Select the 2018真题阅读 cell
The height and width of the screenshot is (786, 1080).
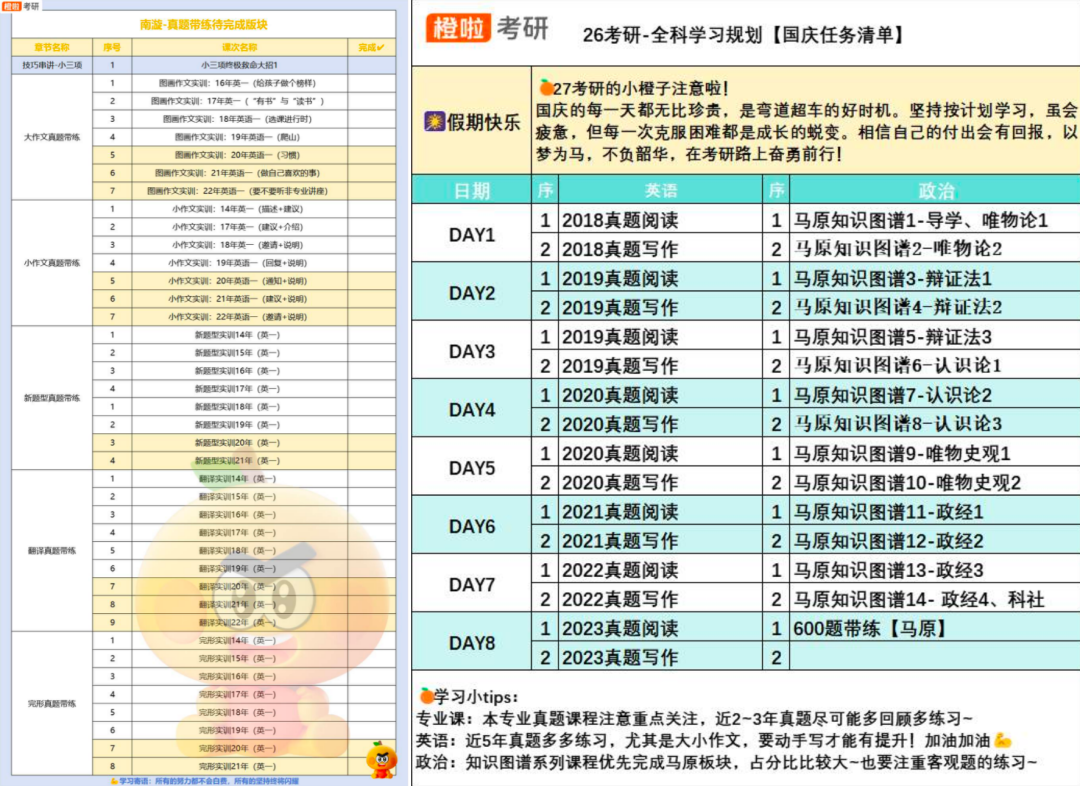[661, 220]
